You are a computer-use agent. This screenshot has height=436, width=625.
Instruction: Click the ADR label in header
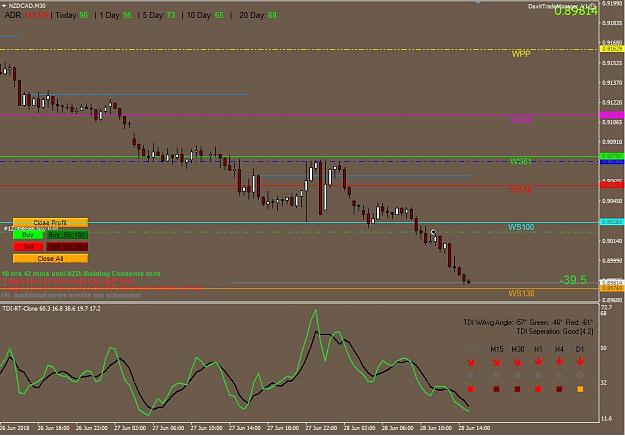(x=13, y=15)
